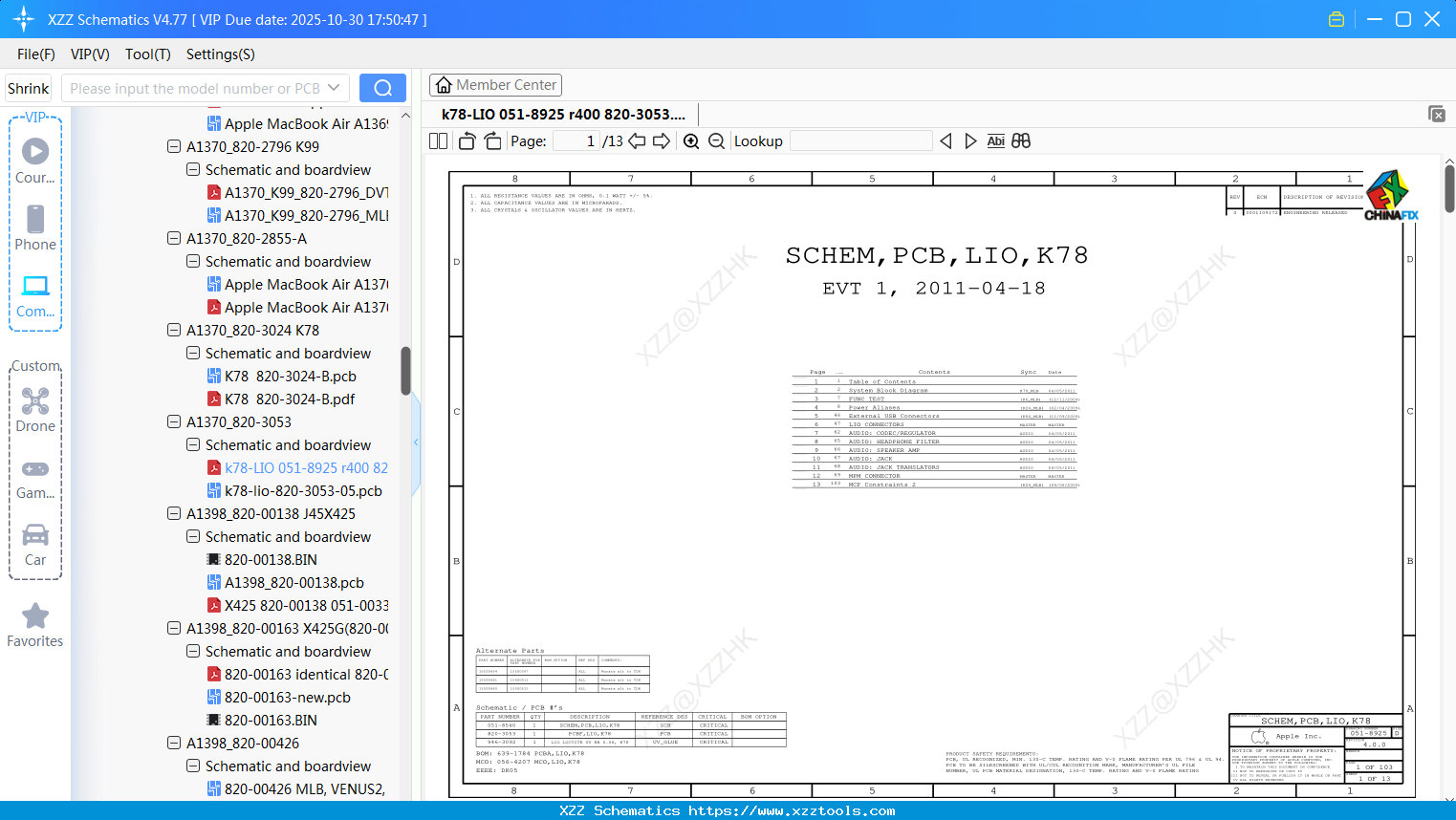Click the binoculars search icon
This screenshot has height=820, width=1456.
pyautogui.click(x=1021, y=141)
